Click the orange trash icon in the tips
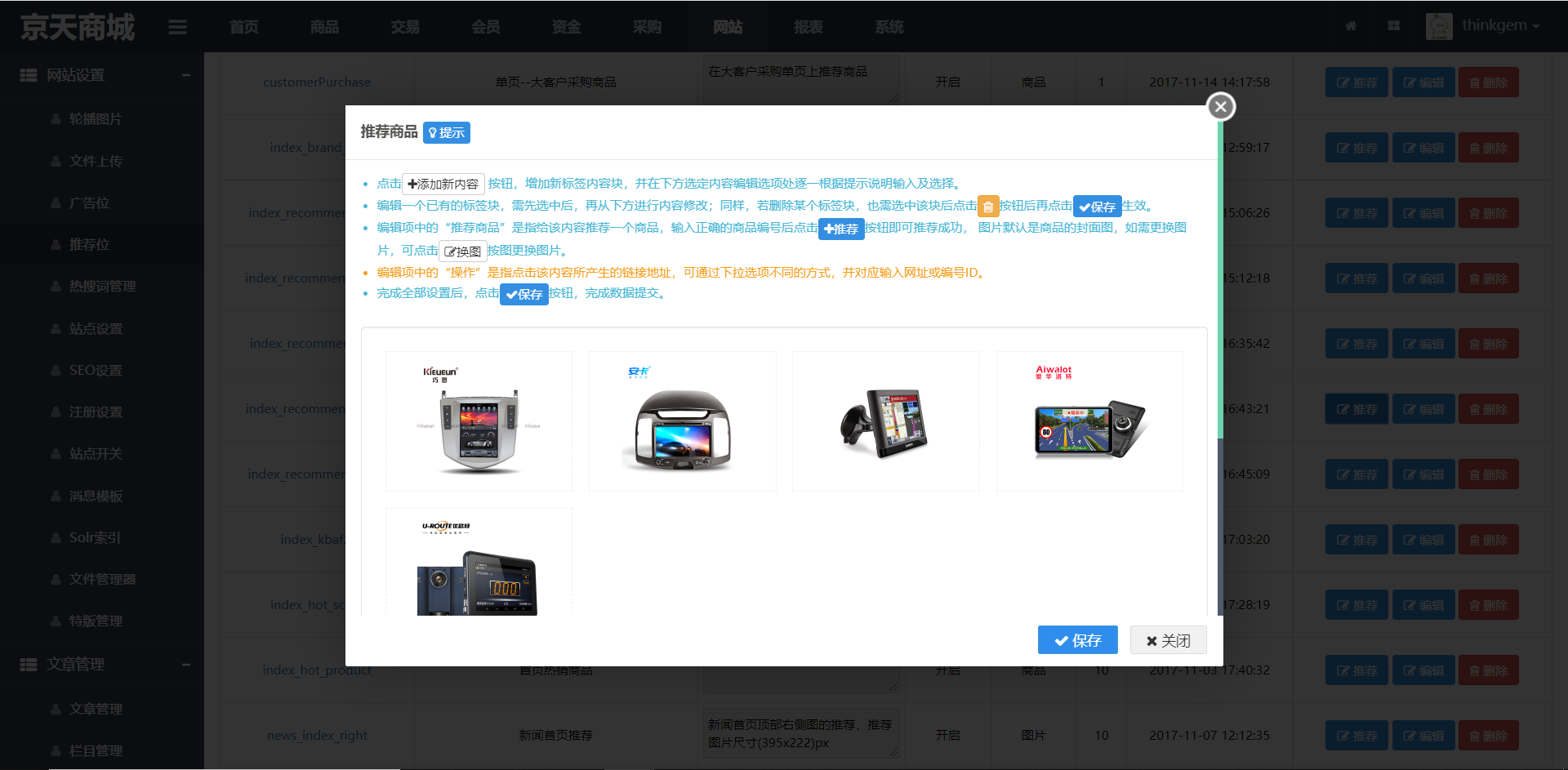Image resolution: width=1568 pixels, height=770 pixels. click(x=988, y=207)
